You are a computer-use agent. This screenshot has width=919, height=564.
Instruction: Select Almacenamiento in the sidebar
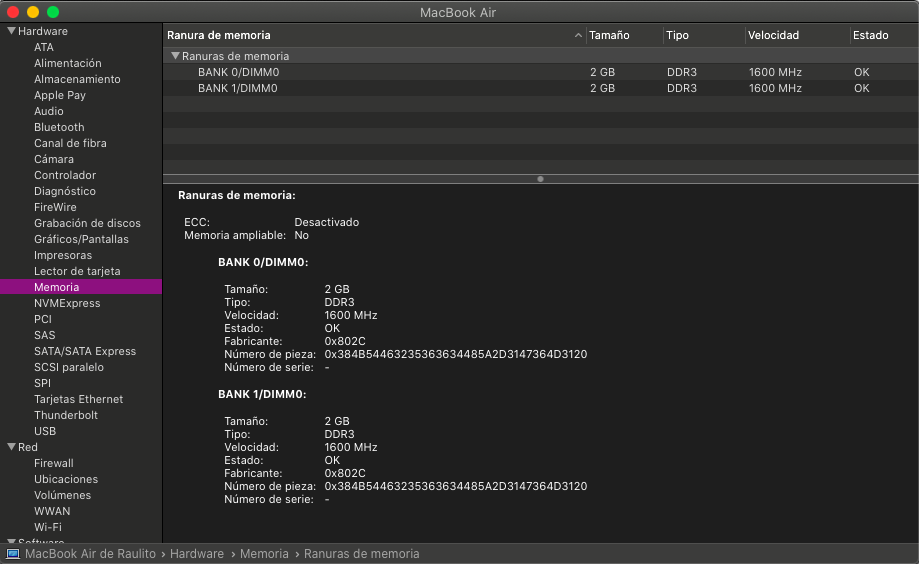[77, 79]
